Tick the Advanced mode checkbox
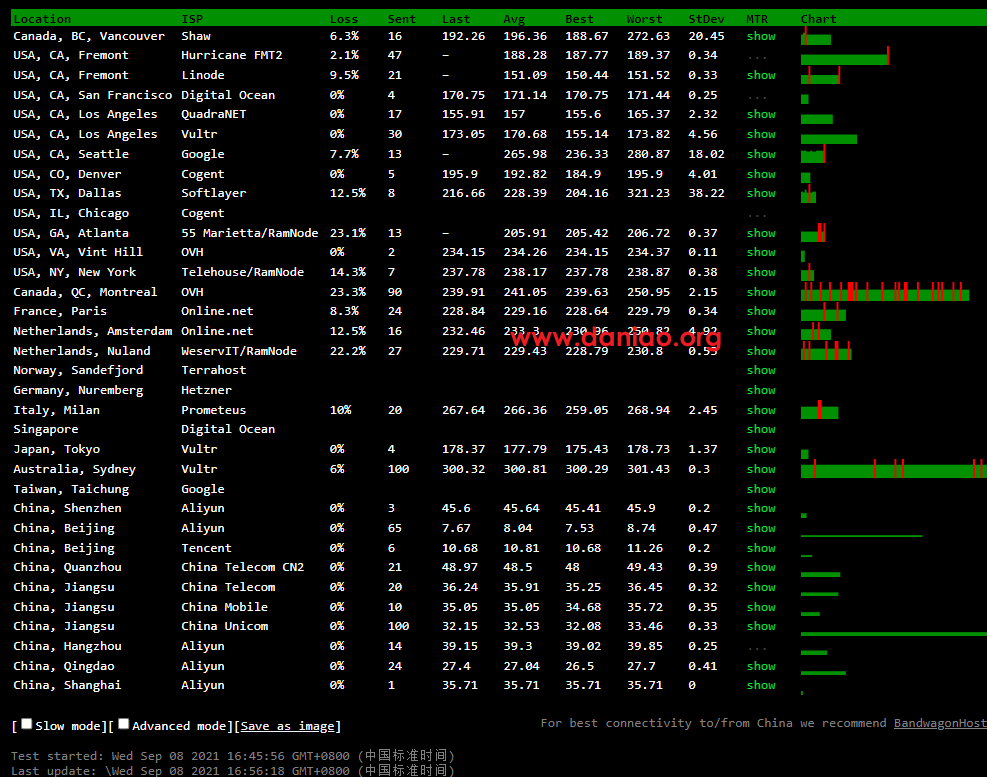Image resolution: width=987 pixels, height=777 pixels. (x=123, y=724)
